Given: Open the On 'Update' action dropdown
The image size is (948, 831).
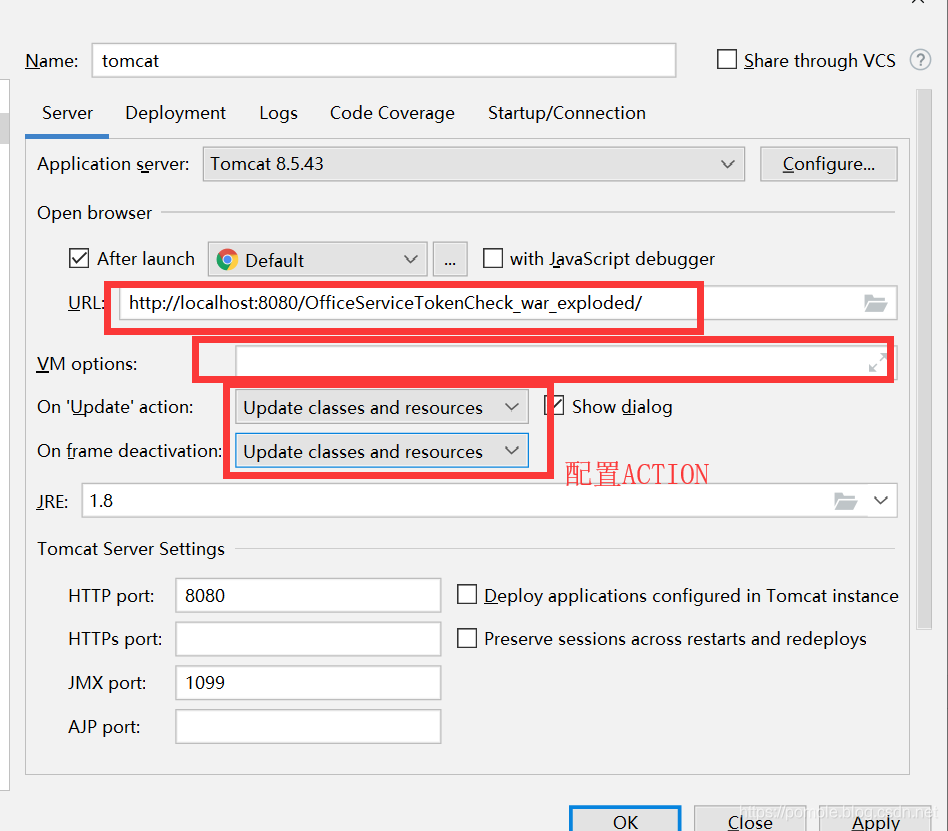Looking at the screenshot, I should (x=381, y=407).
